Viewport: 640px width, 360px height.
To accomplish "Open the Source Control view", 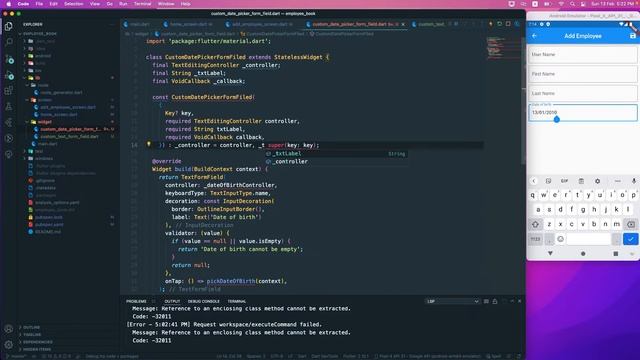I will click(x=9, y=59).
